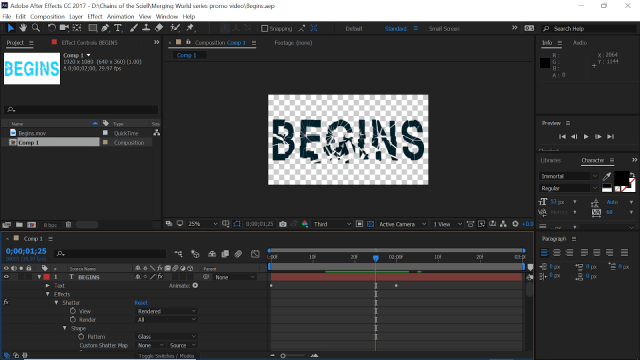The height and width of the screenshot is (360, 640).
Task: Switch to the Audio panel tab
Action: (580, 43)
